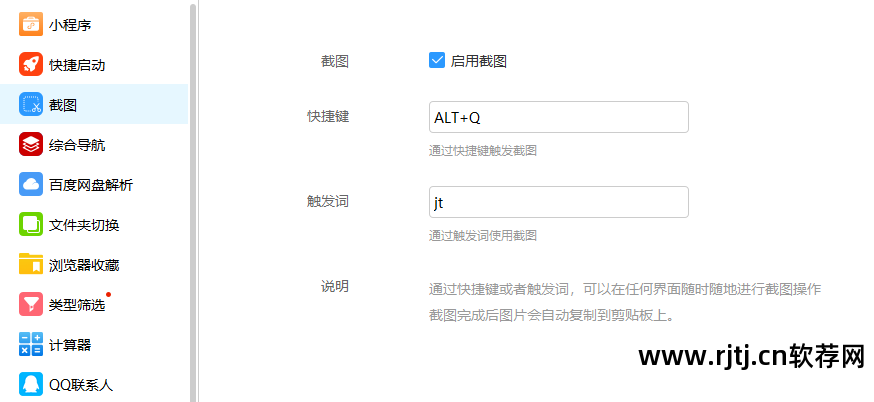874x402 pixels.
Task: Click hint text 通过快捷键触发截图
Action: click(483, 151)
